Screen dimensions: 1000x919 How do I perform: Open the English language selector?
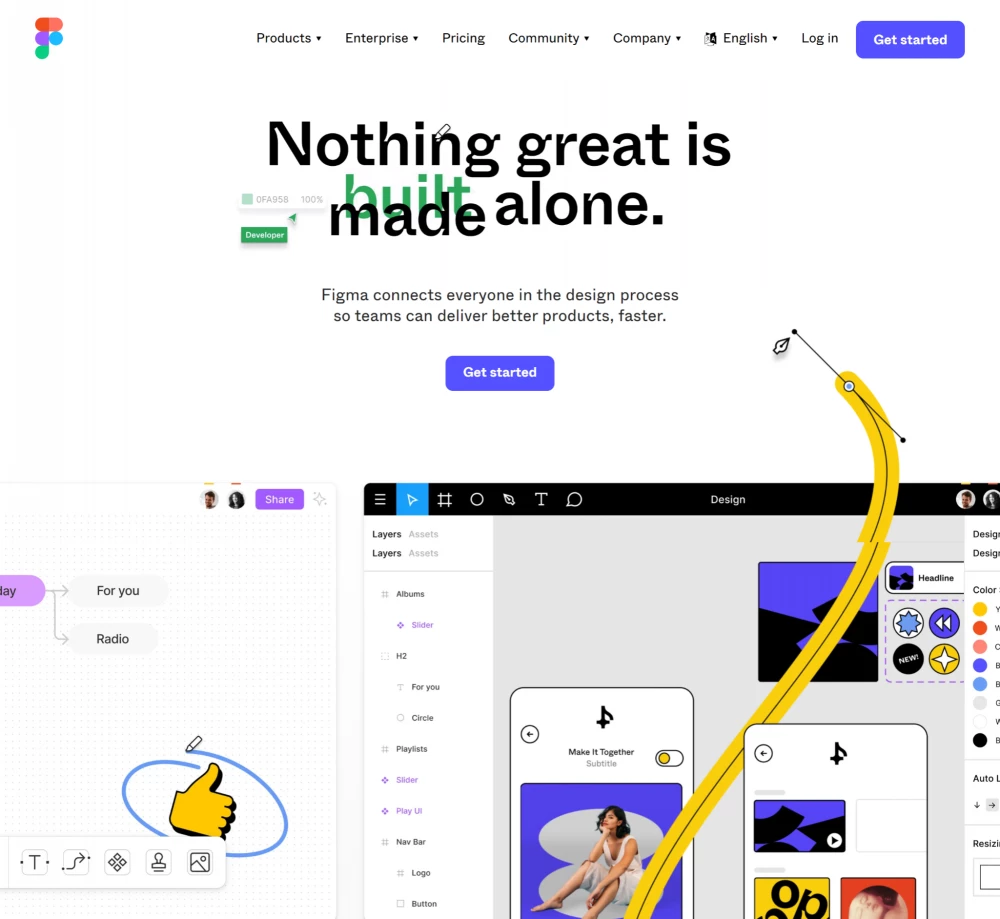pos(741,38)
